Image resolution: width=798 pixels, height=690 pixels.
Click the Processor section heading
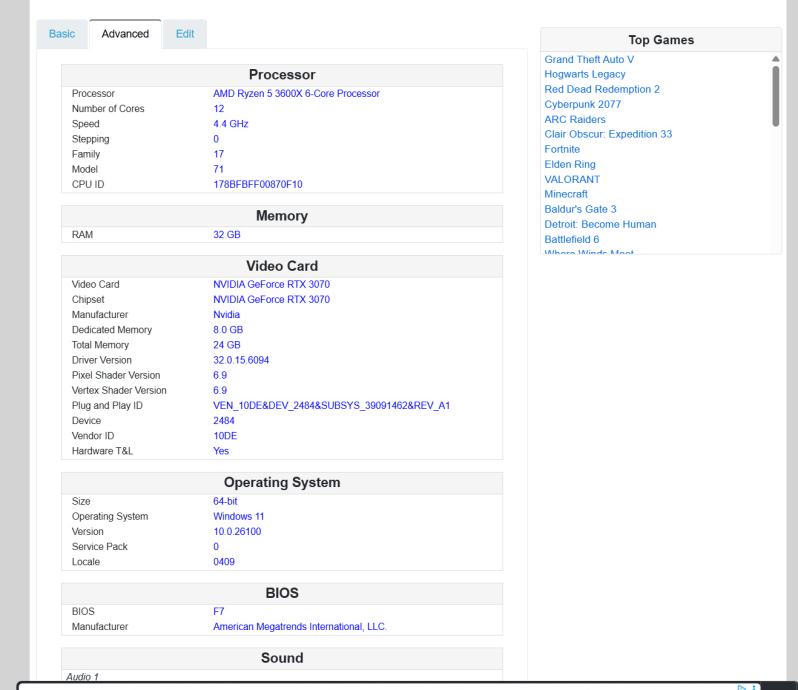[x=282, y=75]
